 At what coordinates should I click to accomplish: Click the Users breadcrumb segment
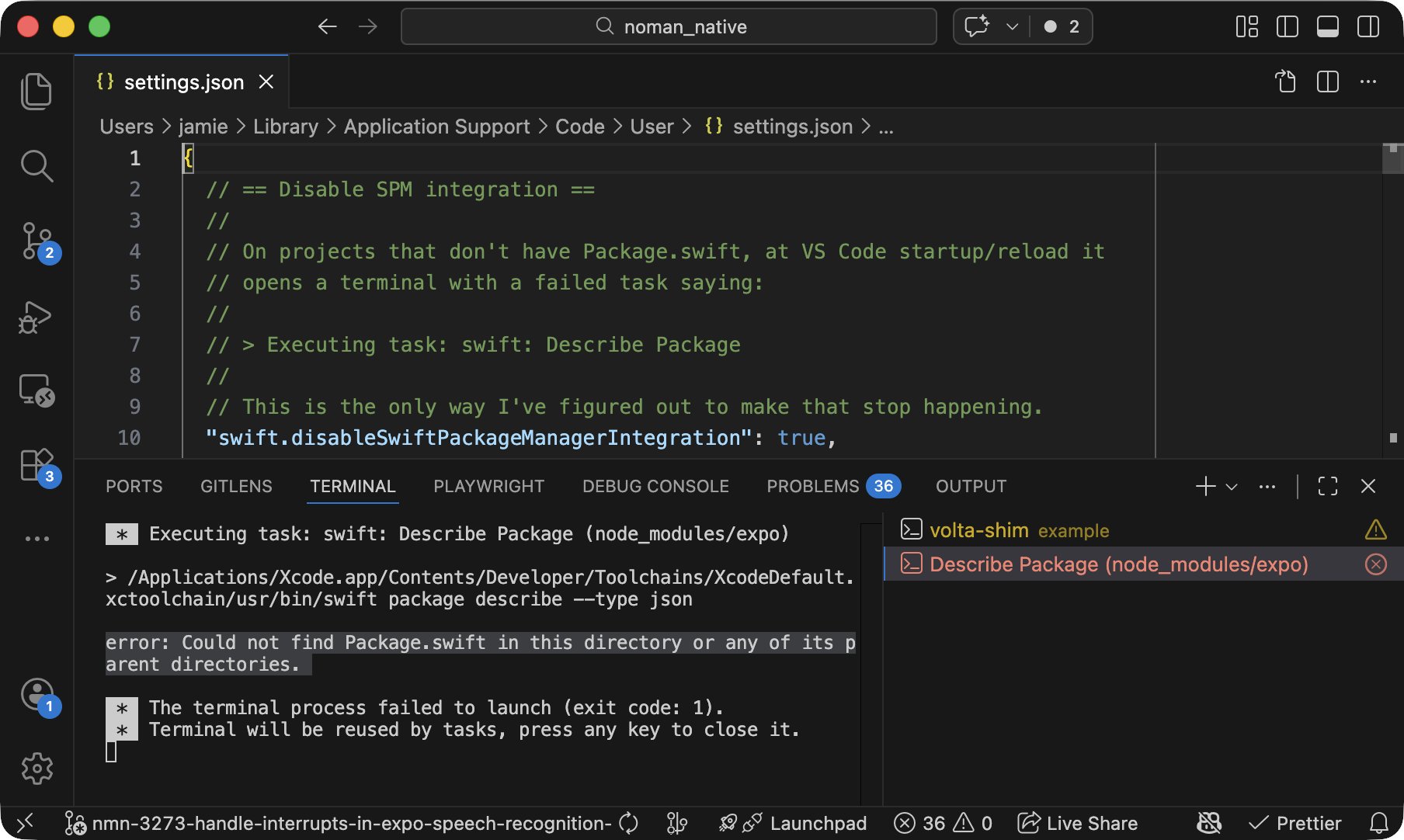tap(127, 127)
